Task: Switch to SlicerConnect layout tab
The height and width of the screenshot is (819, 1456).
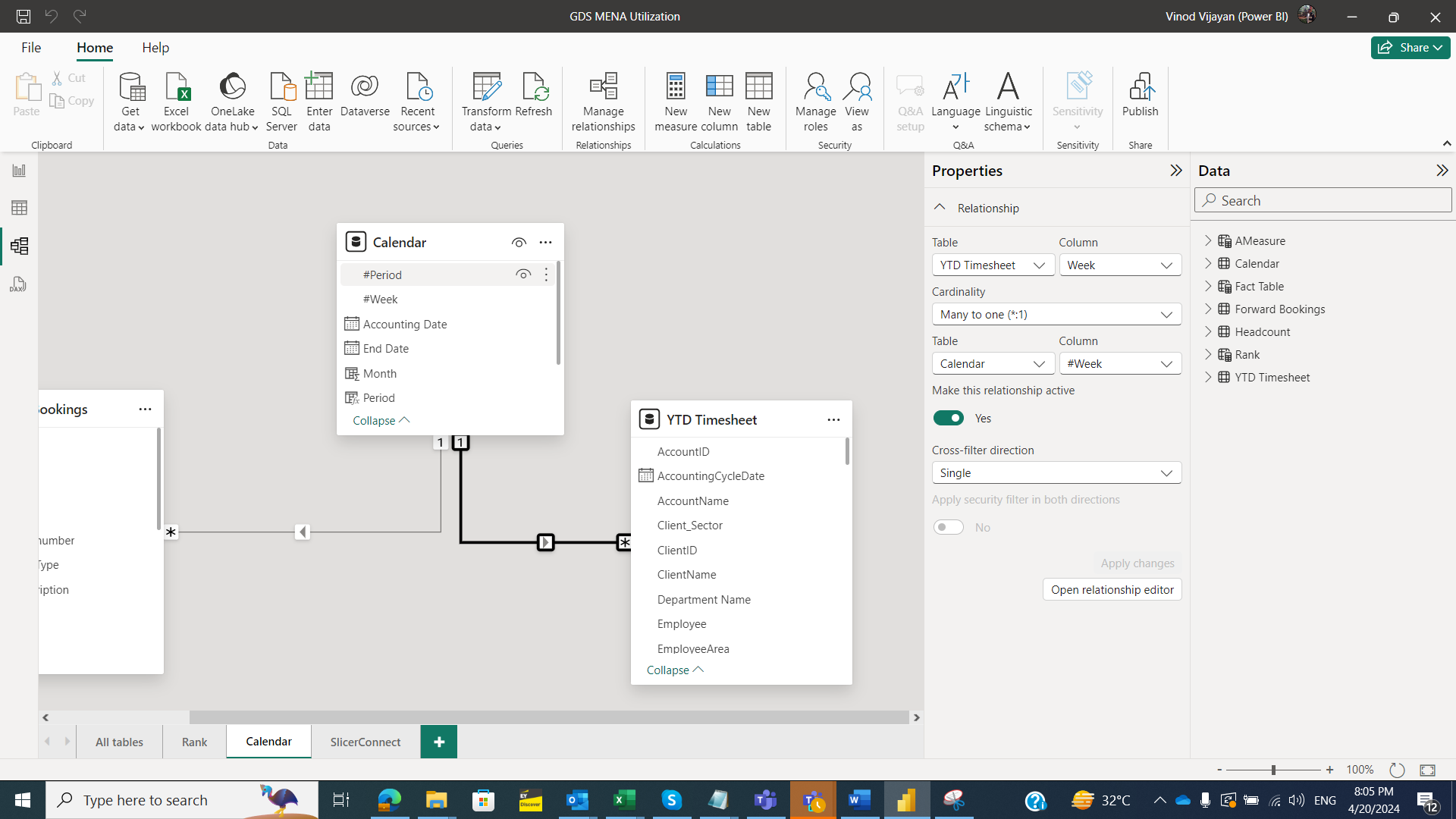Action: pos(366,742)
